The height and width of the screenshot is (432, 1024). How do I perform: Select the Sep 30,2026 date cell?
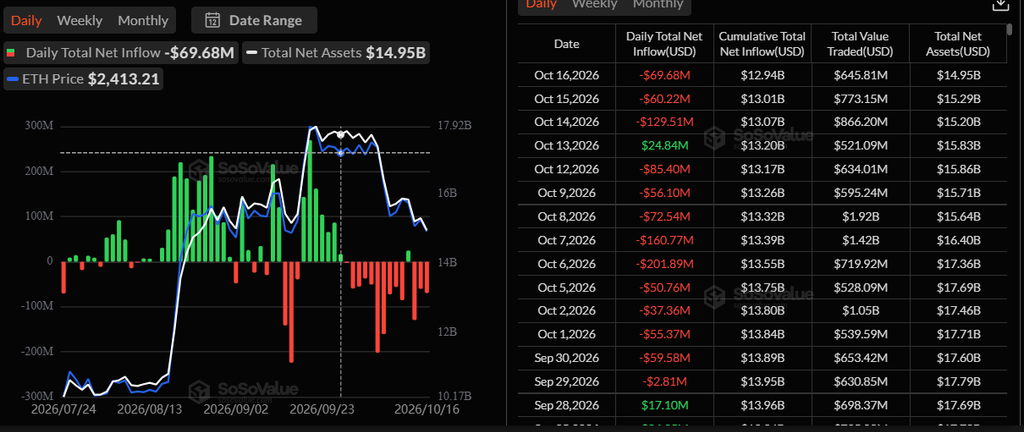point(566,358)
